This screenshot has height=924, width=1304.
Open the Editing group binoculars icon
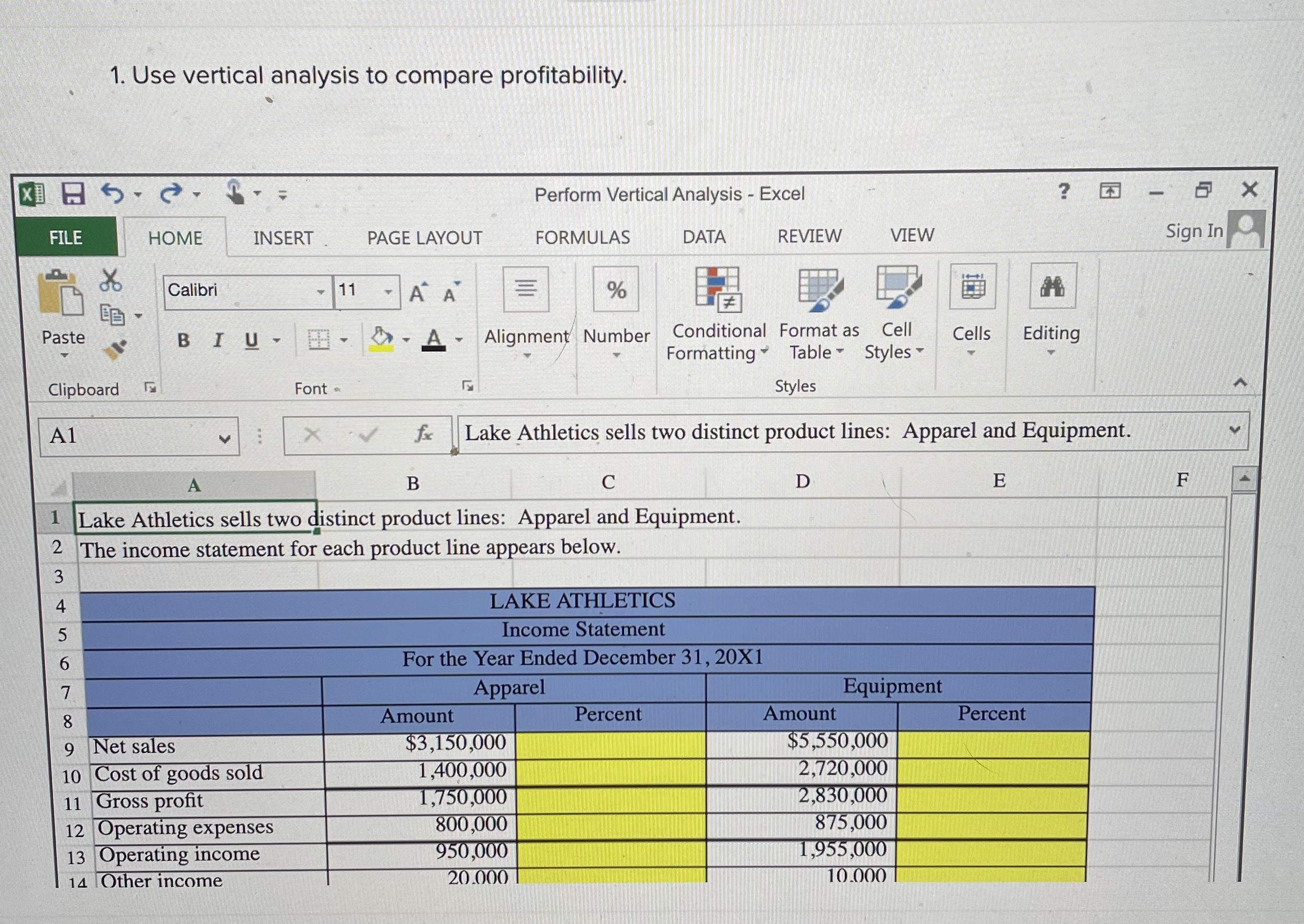(x=1051, y=287)
